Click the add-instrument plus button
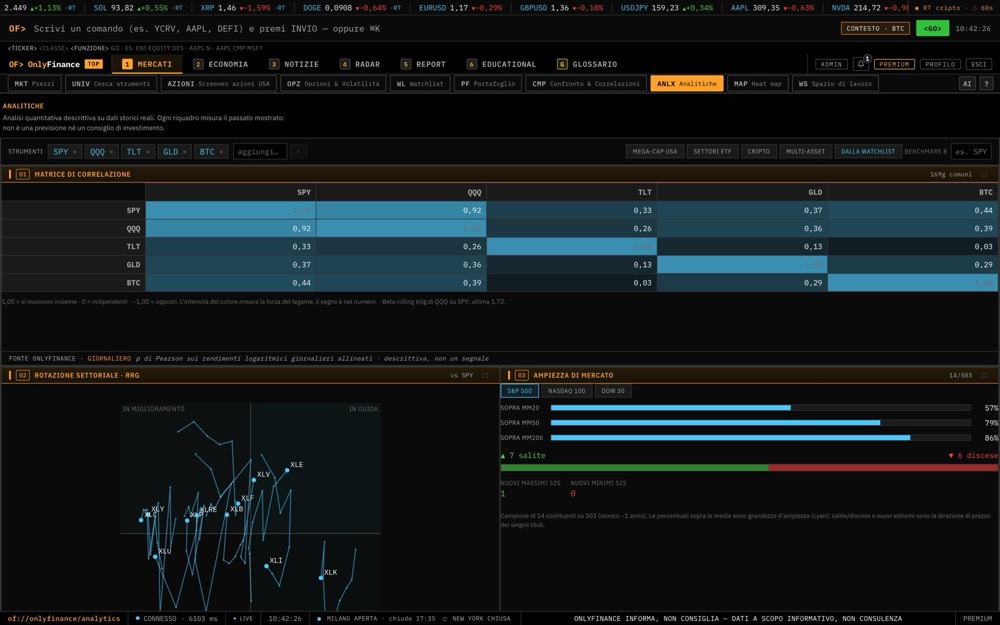 click(298, 152)
